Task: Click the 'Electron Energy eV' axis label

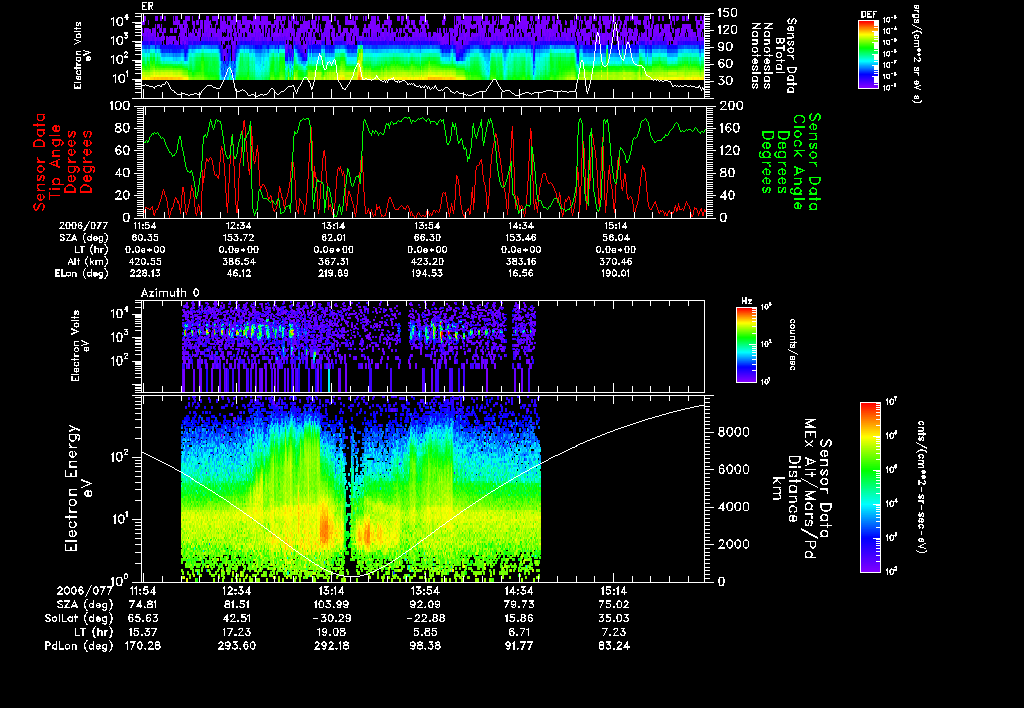Action: [x=78, y=489]
